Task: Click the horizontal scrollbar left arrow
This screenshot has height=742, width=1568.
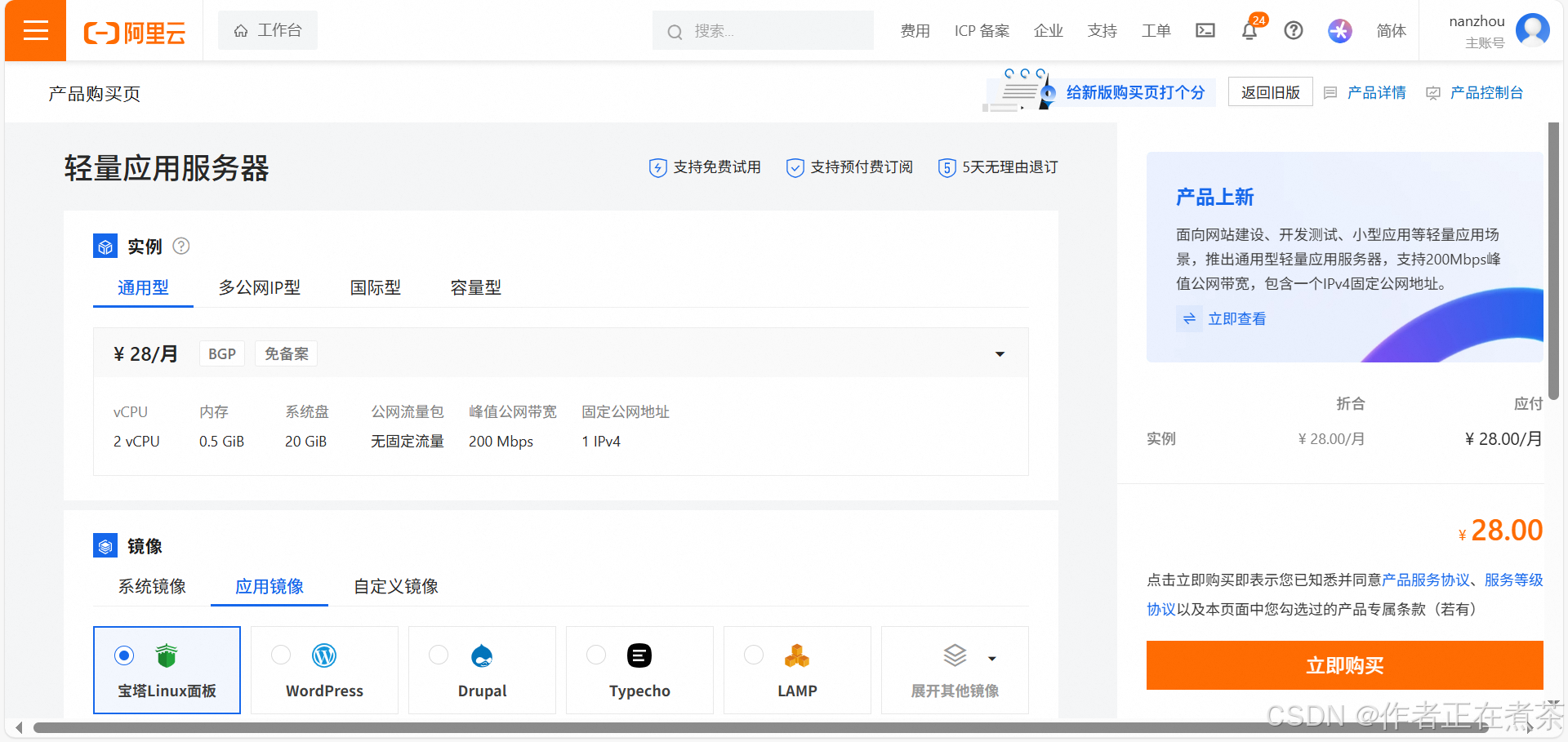Action: pyautogui.click(x=19, y=727)
